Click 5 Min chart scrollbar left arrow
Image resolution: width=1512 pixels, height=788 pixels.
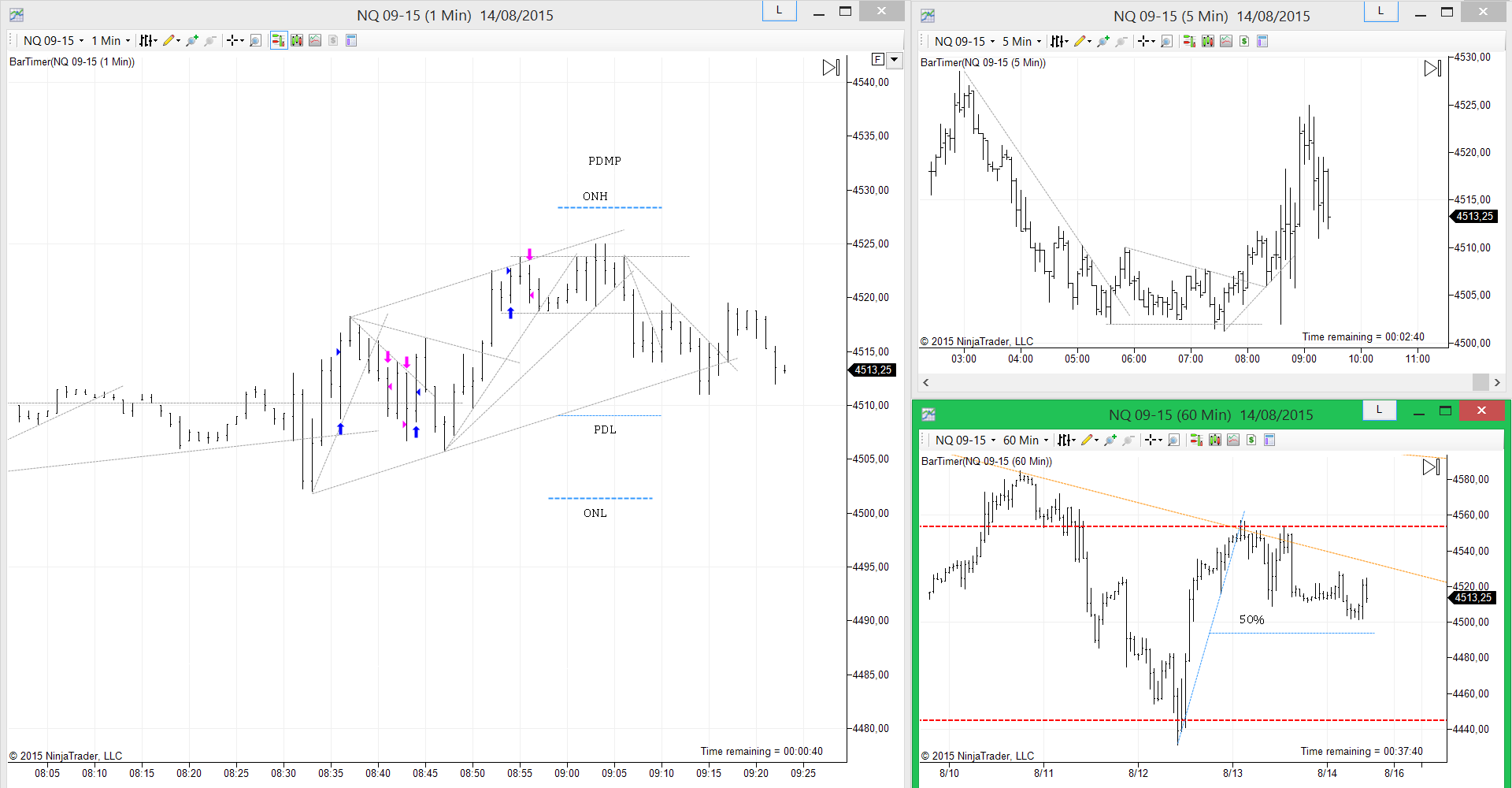926,382
